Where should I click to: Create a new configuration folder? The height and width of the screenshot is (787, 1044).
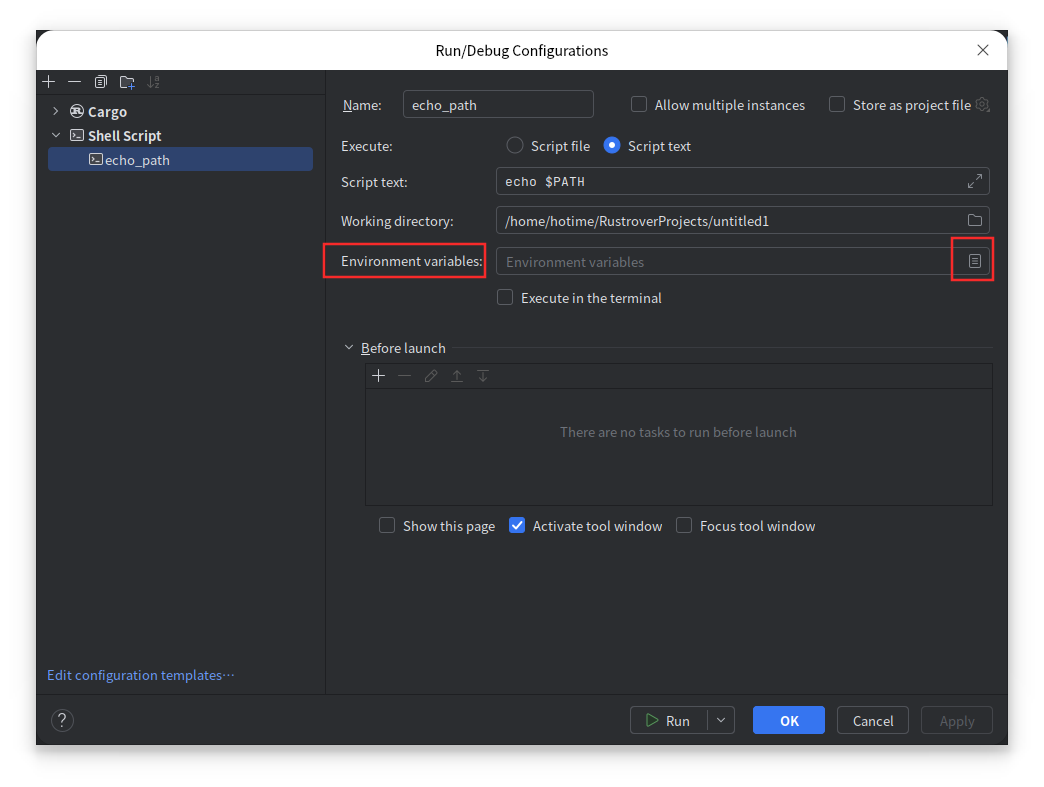tap(127, 82)
